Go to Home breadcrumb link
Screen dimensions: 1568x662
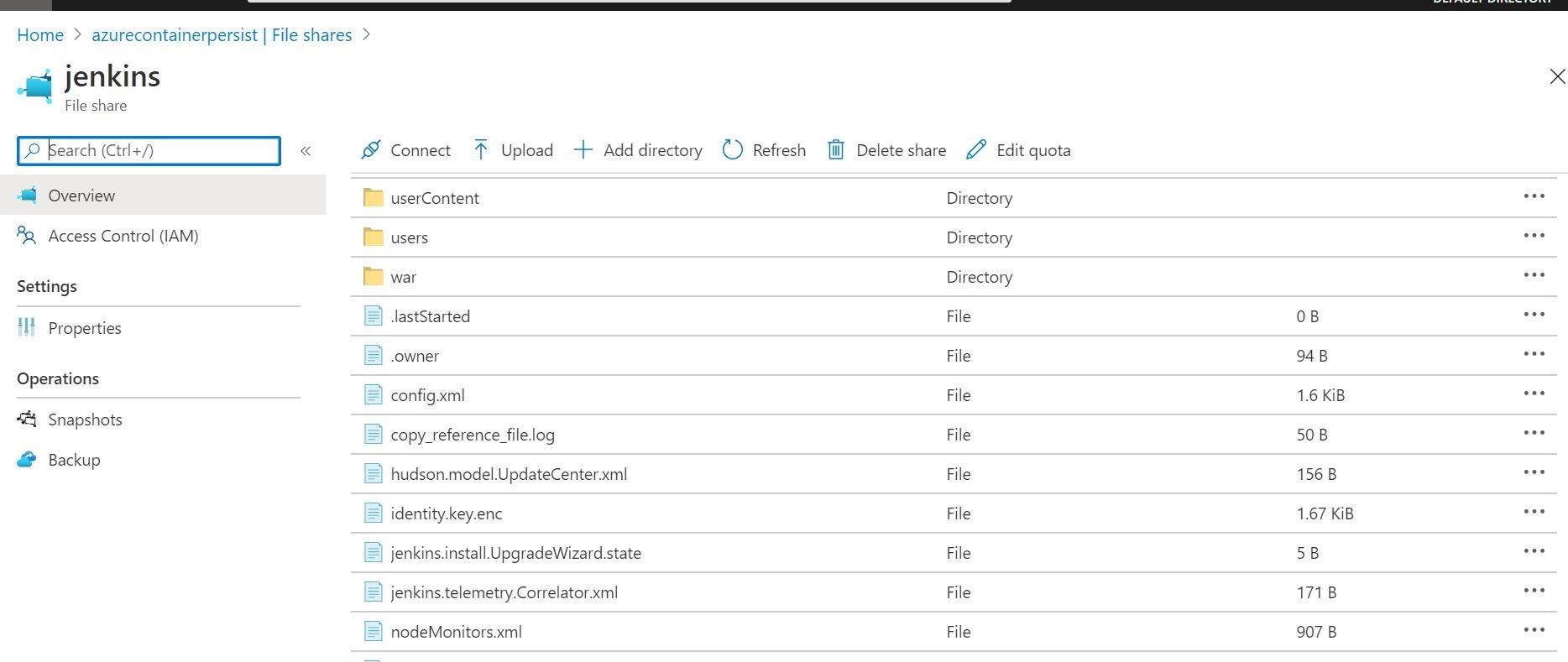click(40, 34)
